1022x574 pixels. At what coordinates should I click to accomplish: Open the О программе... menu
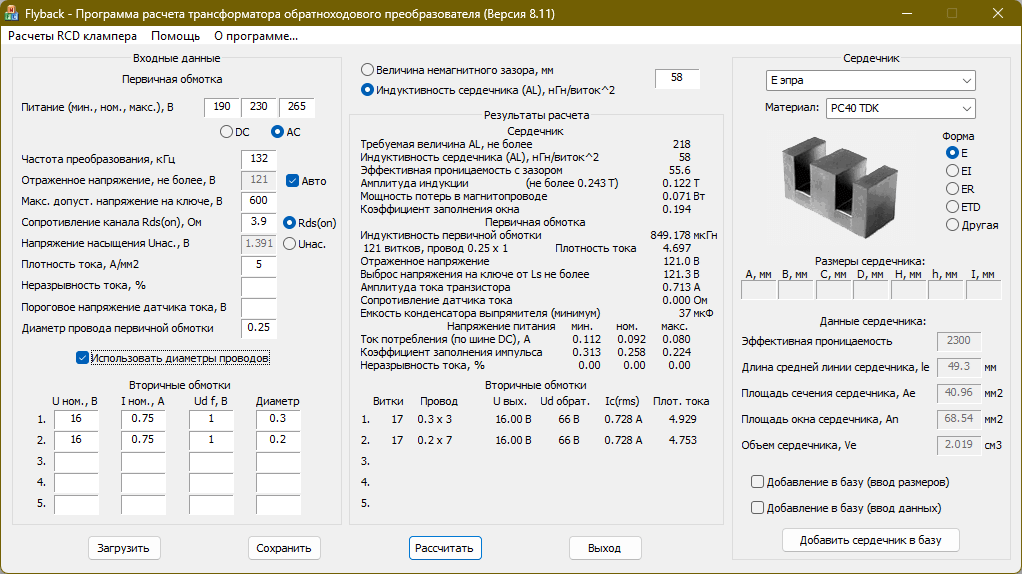click(x=256, y=36)
